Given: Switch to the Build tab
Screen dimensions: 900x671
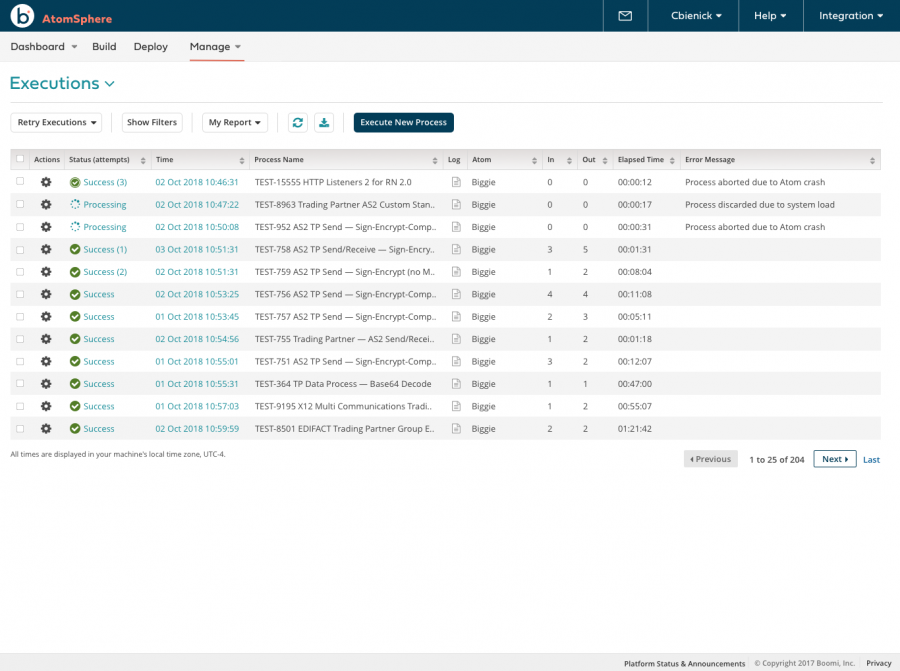Looking at the screenshot, I should click(104, 46).
